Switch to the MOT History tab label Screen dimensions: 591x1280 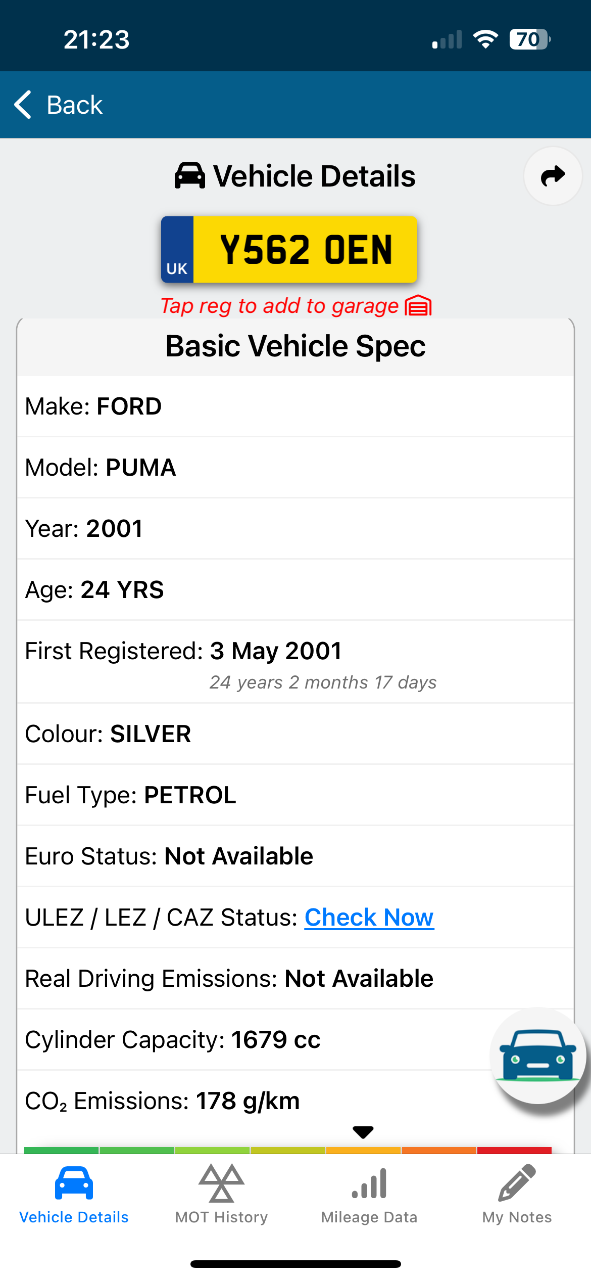click(x=221, y=1217)
